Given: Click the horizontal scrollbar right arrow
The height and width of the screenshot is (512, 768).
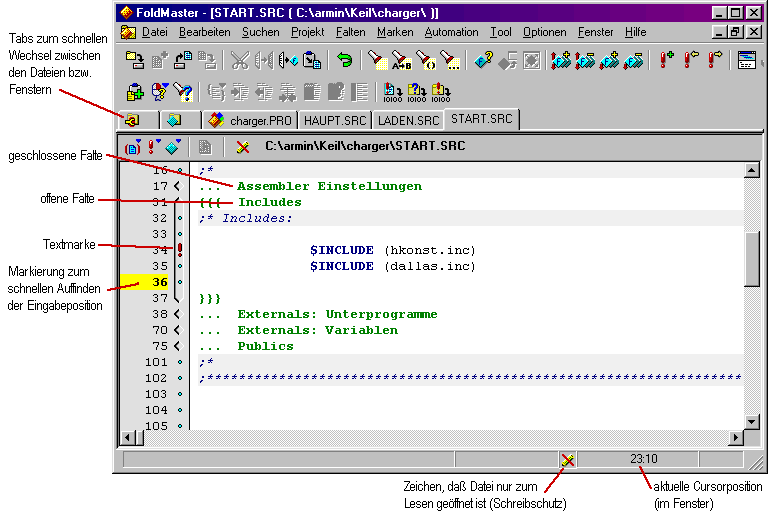Looking at the screenshot, I should 735,437.
